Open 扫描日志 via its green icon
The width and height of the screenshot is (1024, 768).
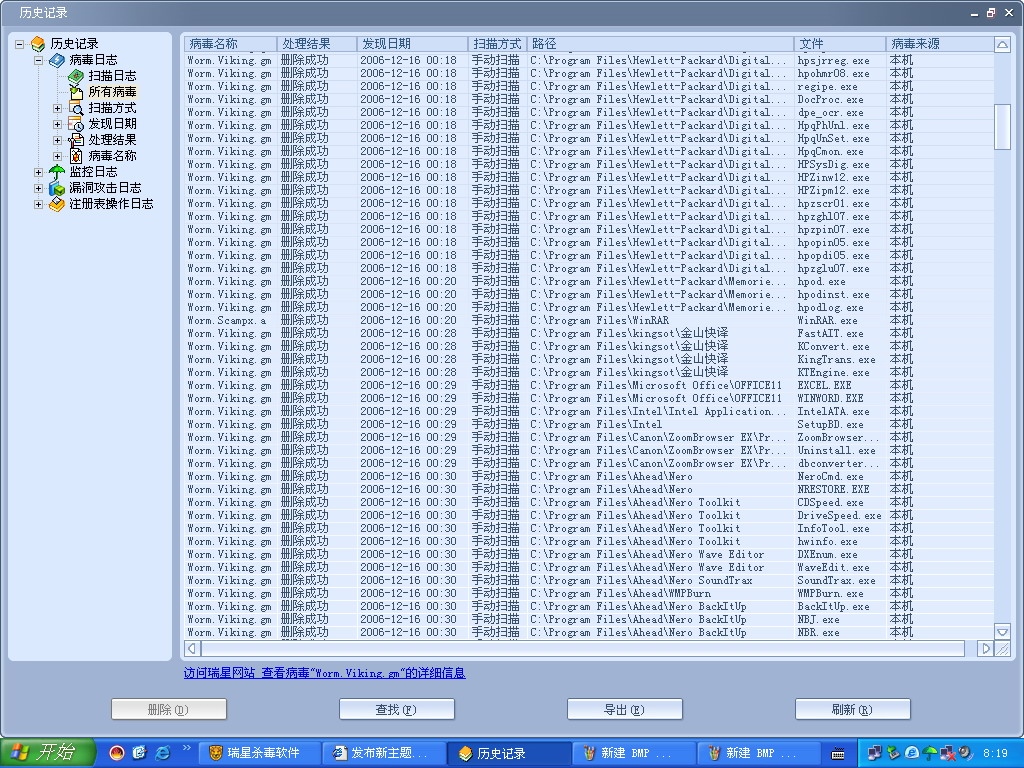tap(76, 76)
